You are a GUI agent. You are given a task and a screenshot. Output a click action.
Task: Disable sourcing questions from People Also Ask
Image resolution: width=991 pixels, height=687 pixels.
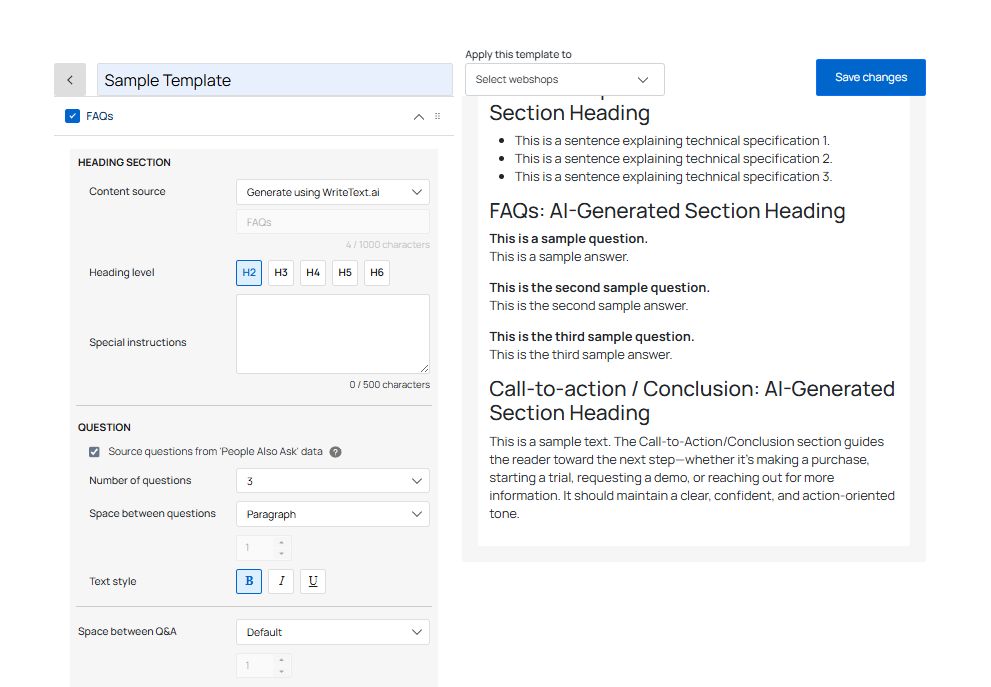[95, 452]
